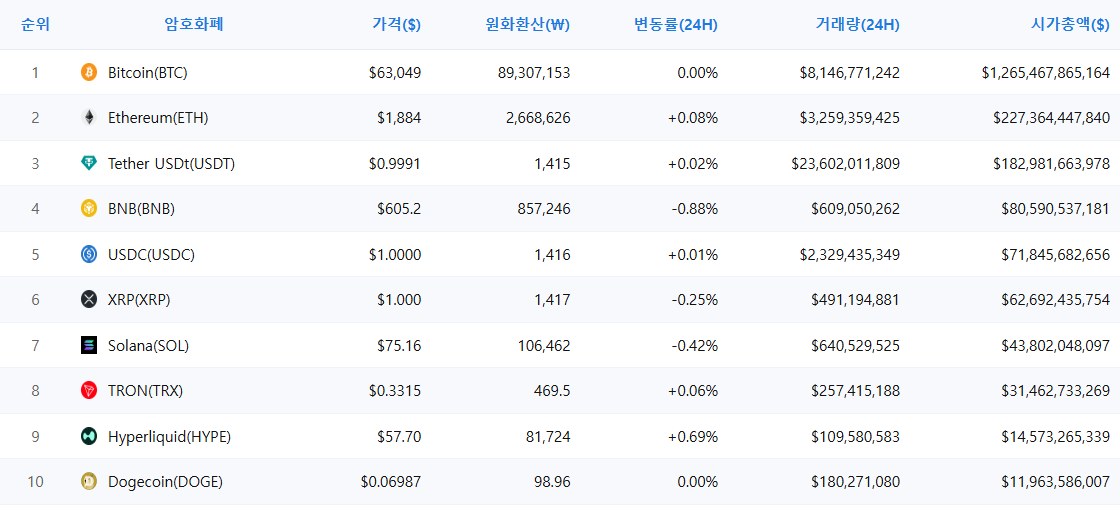The image size is (1120, 514).
Task: Click the BNB coin icon
Action: (89, 209)
